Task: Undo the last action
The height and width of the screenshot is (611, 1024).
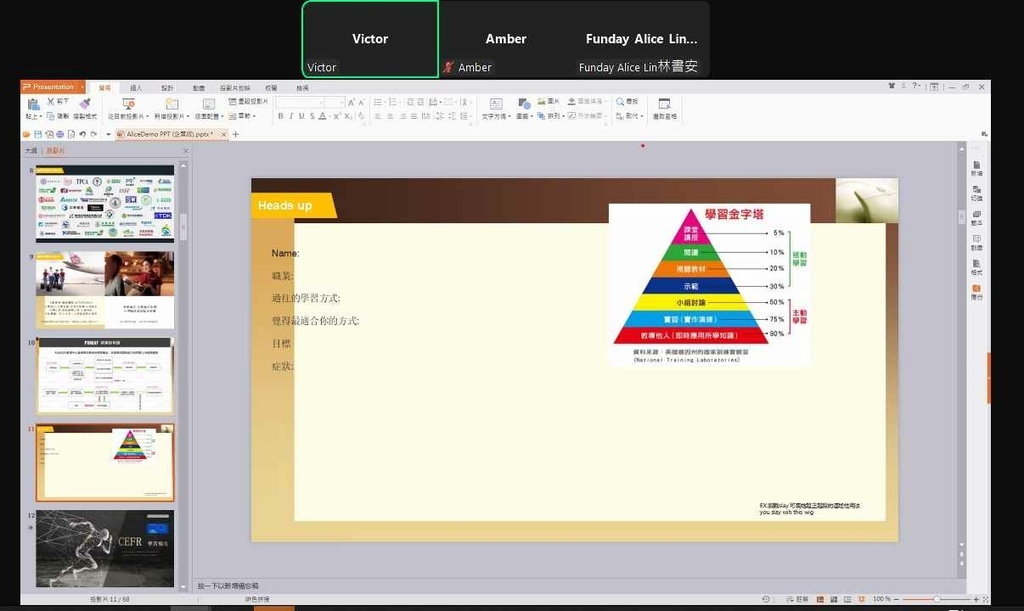Action: pyautogui.click(x=82, y=134)
